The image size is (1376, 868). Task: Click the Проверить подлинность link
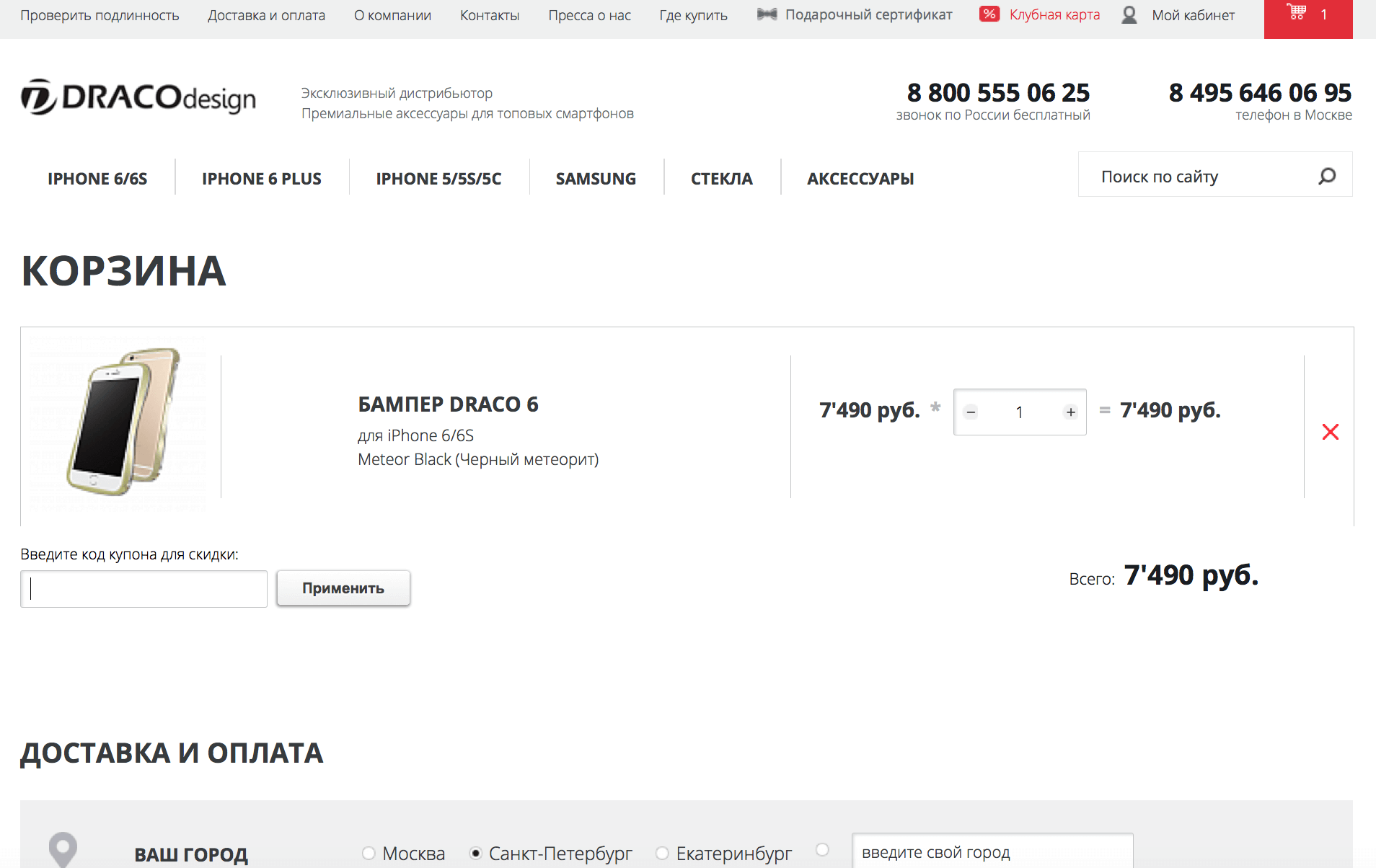100,15
